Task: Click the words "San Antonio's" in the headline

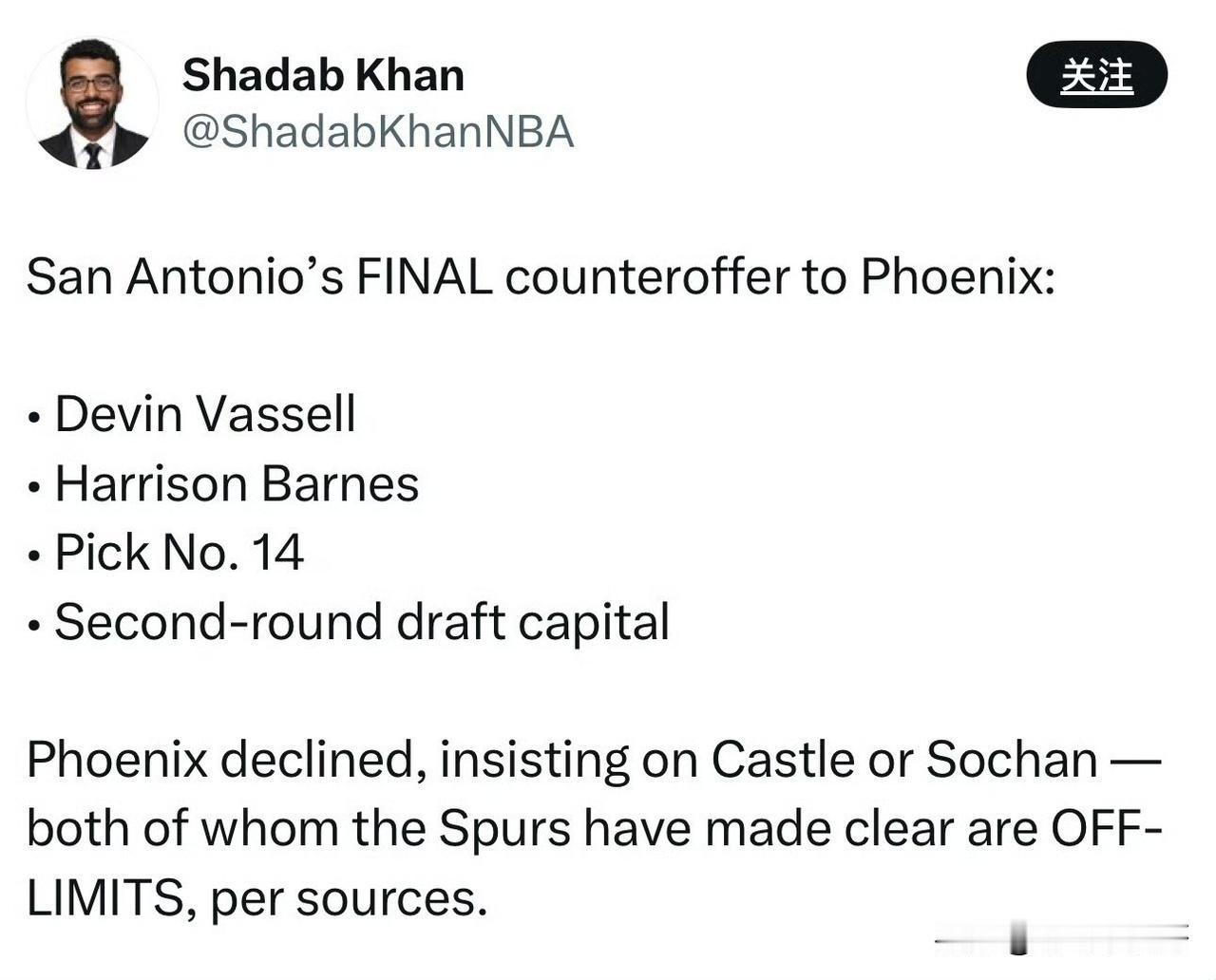Action: coord(184,277)
